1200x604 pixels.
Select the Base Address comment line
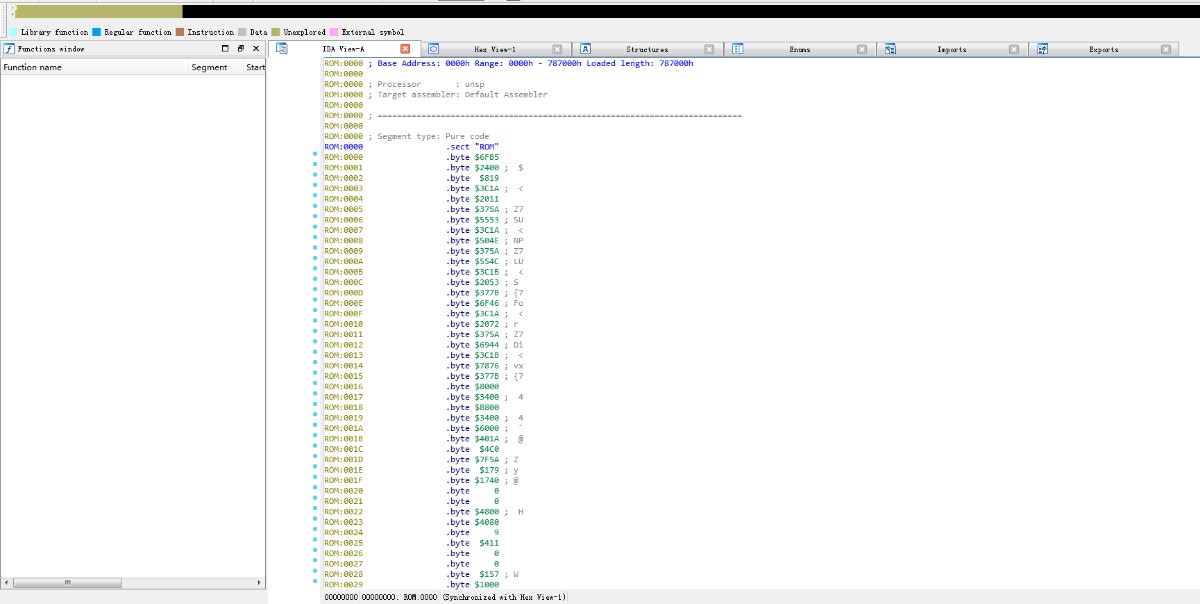coord(531,63)
